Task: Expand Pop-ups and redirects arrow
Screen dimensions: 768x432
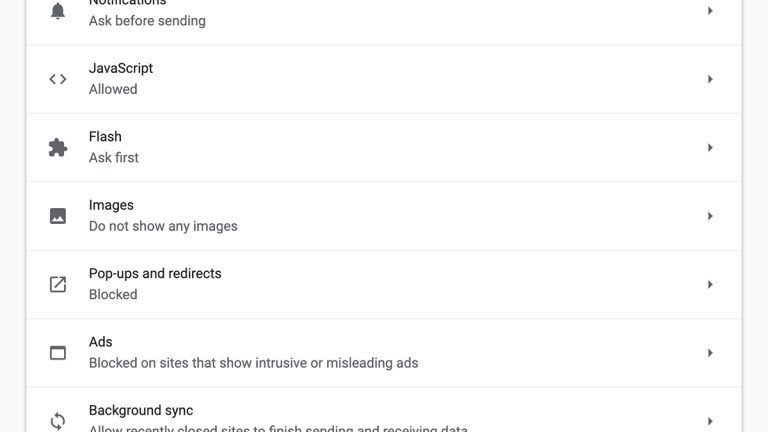Action: [x=710, y=285]
